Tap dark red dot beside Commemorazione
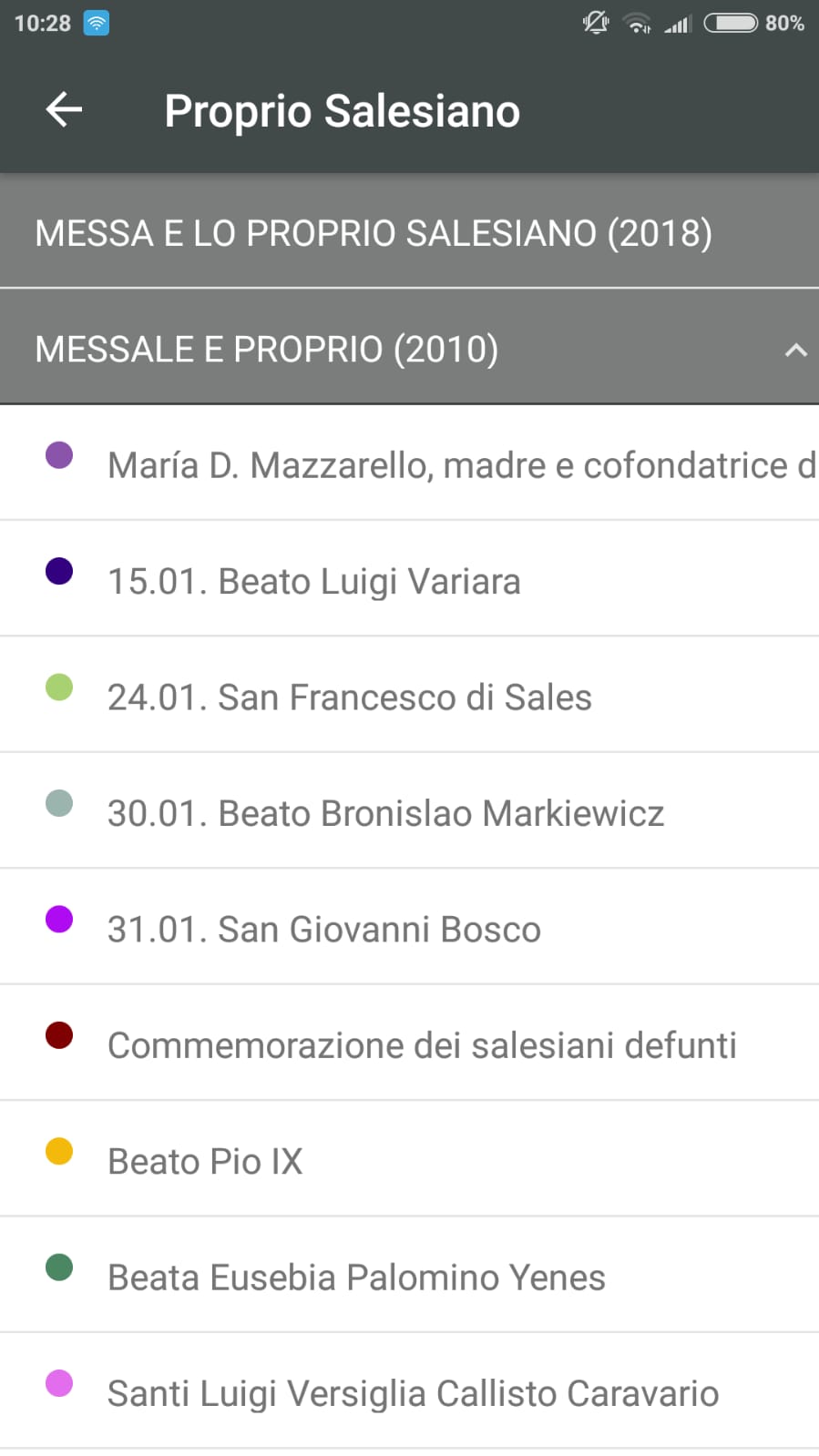The image size is (819, 1456). (x=59, y=1035)
